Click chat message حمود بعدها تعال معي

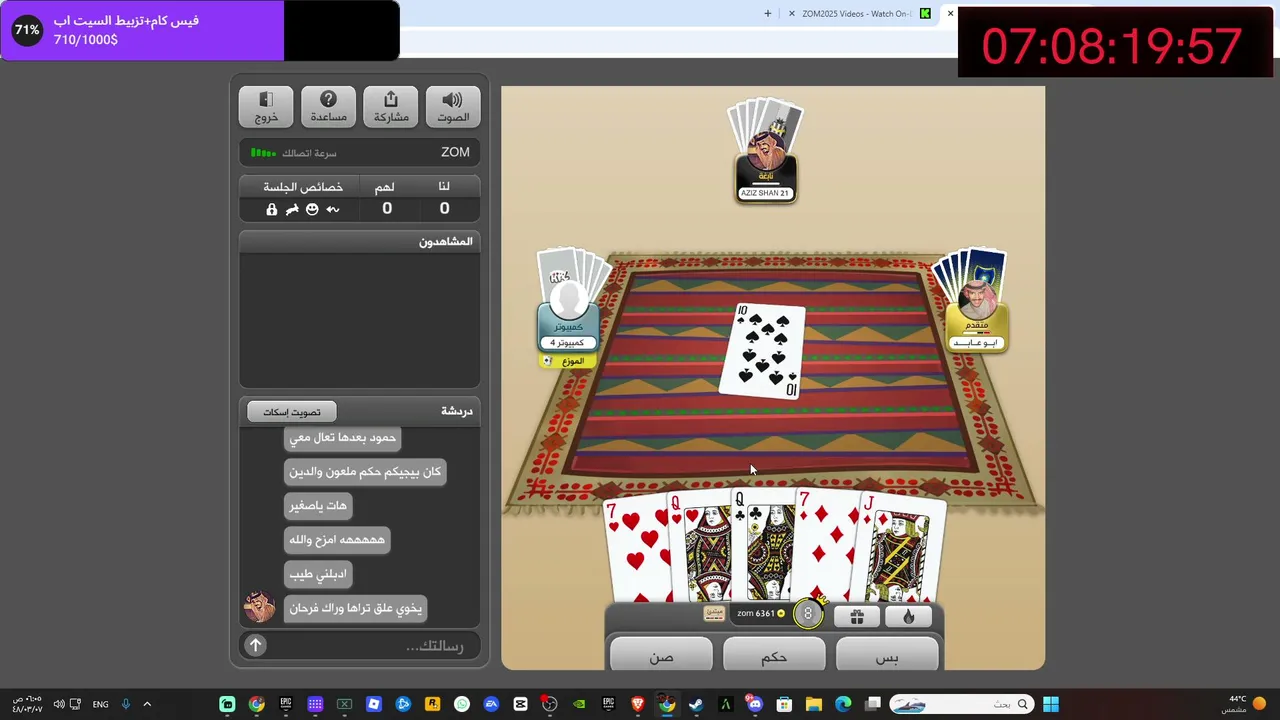point(342,438)
